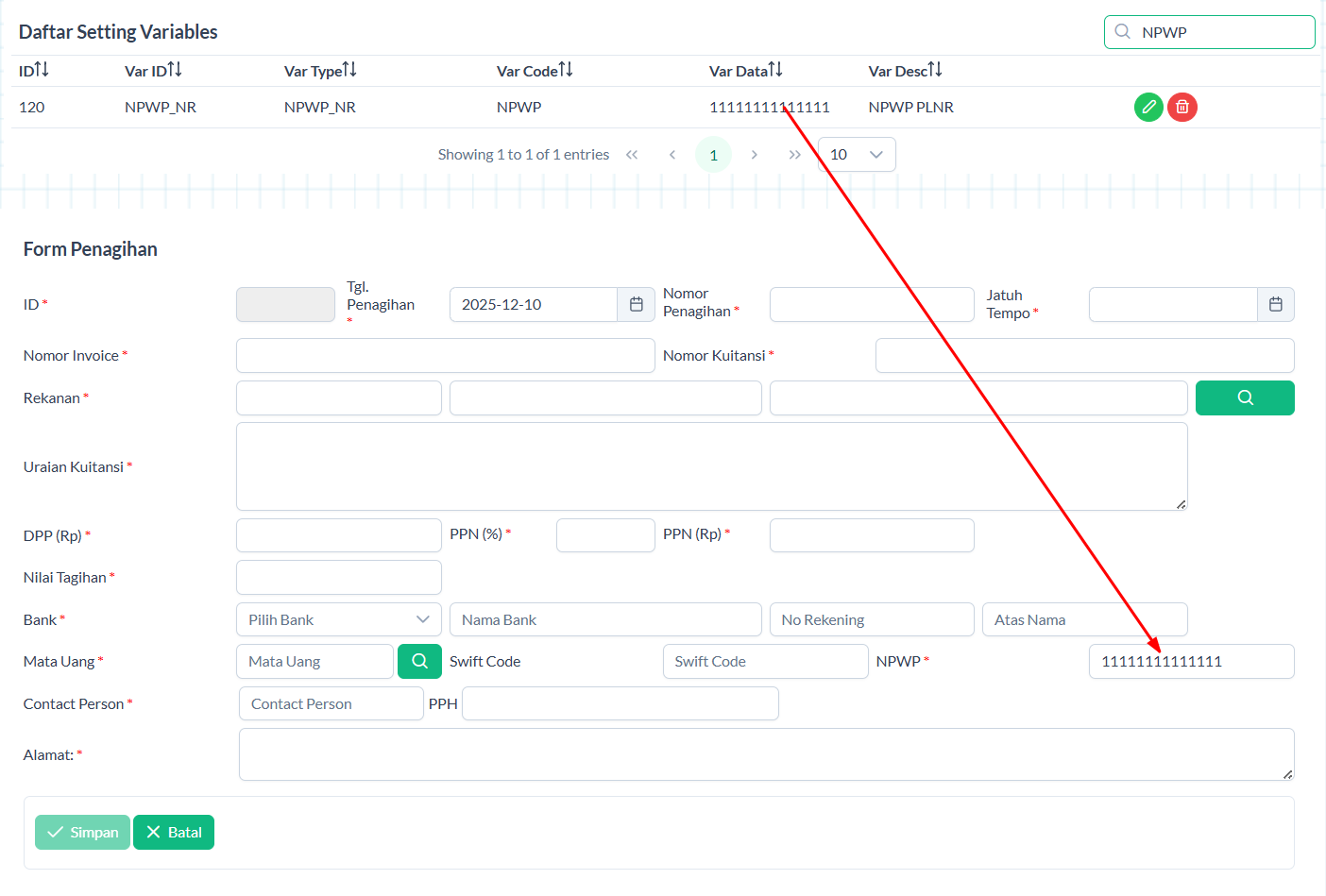
Task: Expand the Pilih Bank dropdown
Action: click(339, 620)
